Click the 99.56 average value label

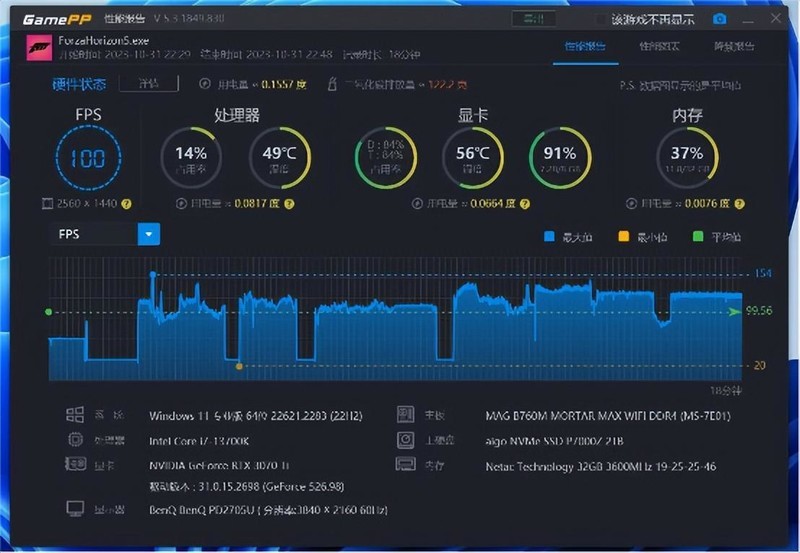click(759, 311)
